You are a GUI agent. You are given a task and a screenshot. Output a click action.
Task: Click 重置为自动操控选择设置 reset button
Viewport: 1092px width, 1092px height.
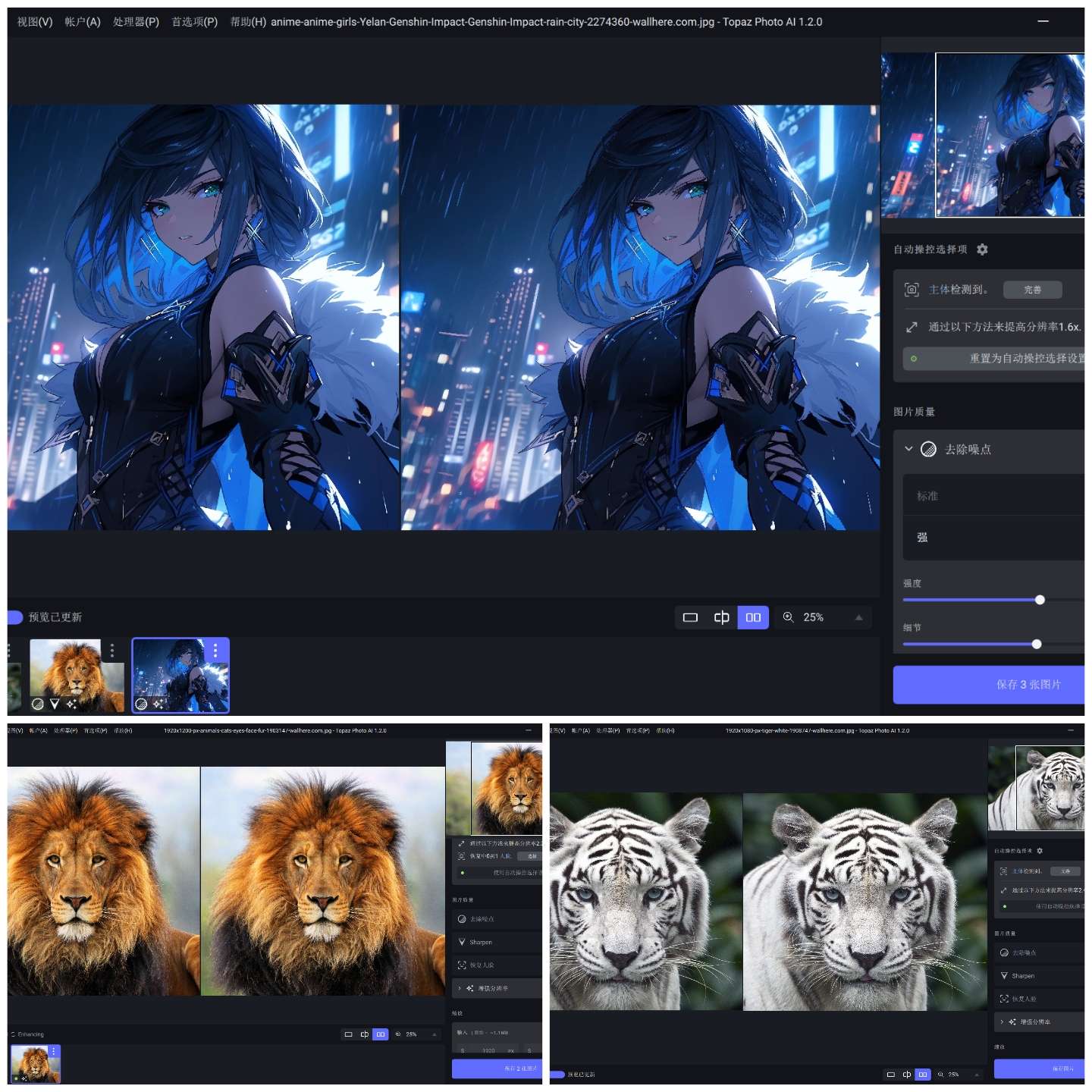993,359
